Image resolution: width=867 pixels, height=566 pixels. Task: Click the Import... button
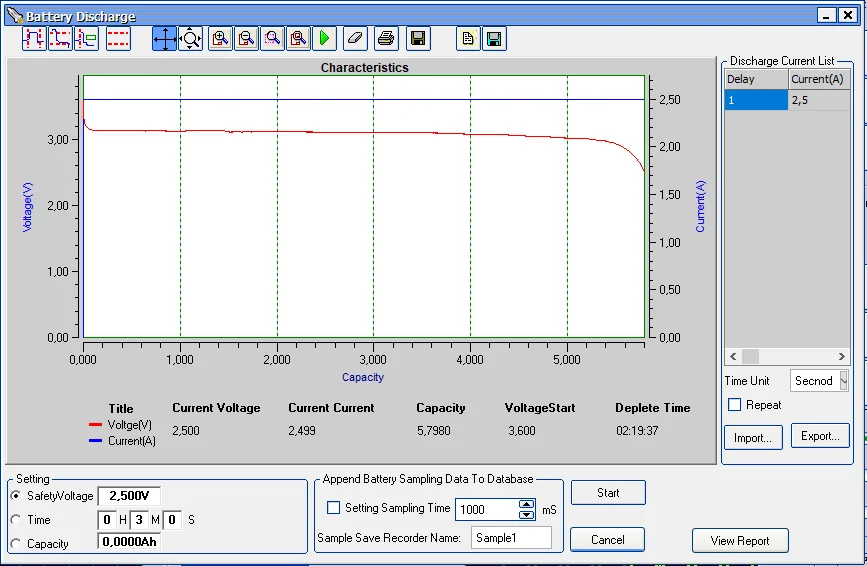point(753,438)
